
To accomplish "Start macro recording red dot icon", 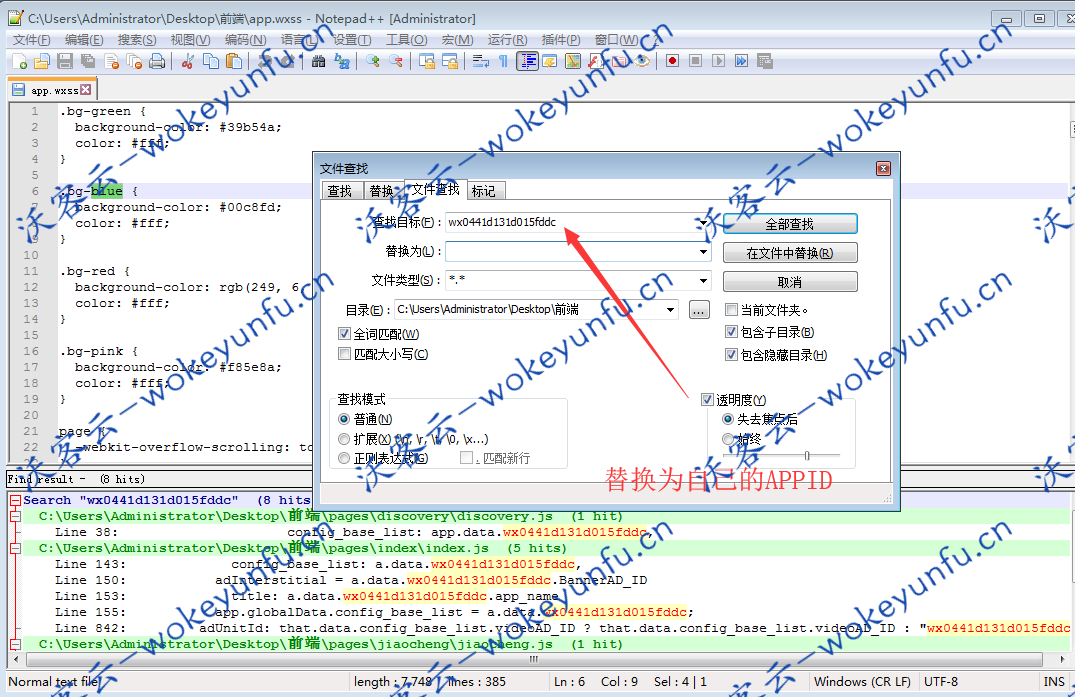I will pos(673,62).
